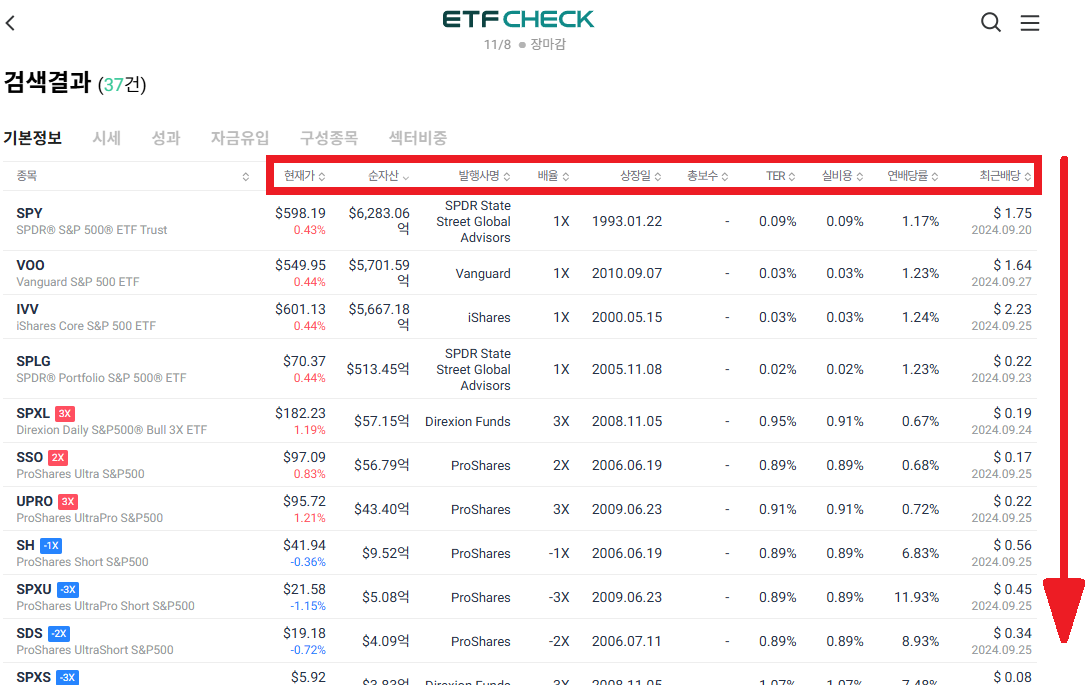Click Vanguard S&P 500 ETF name
This screenshot has height=685, width=1089.
[78, 282]
